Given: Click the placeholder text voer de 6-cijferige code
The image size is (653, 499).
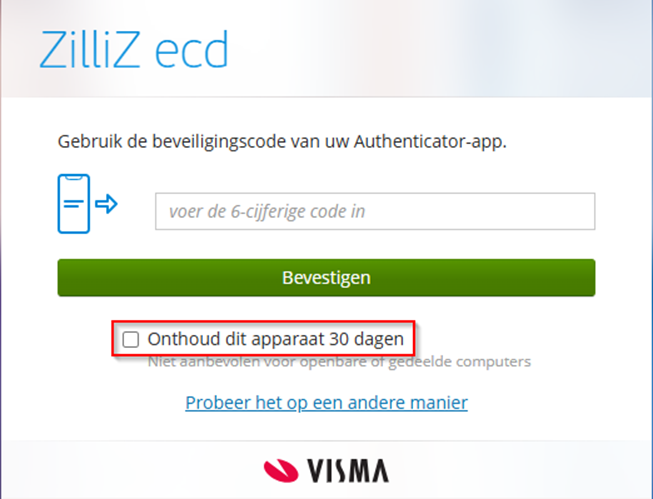Looking at the screenshot, I should pyautogui.click(x=267, y=212).
